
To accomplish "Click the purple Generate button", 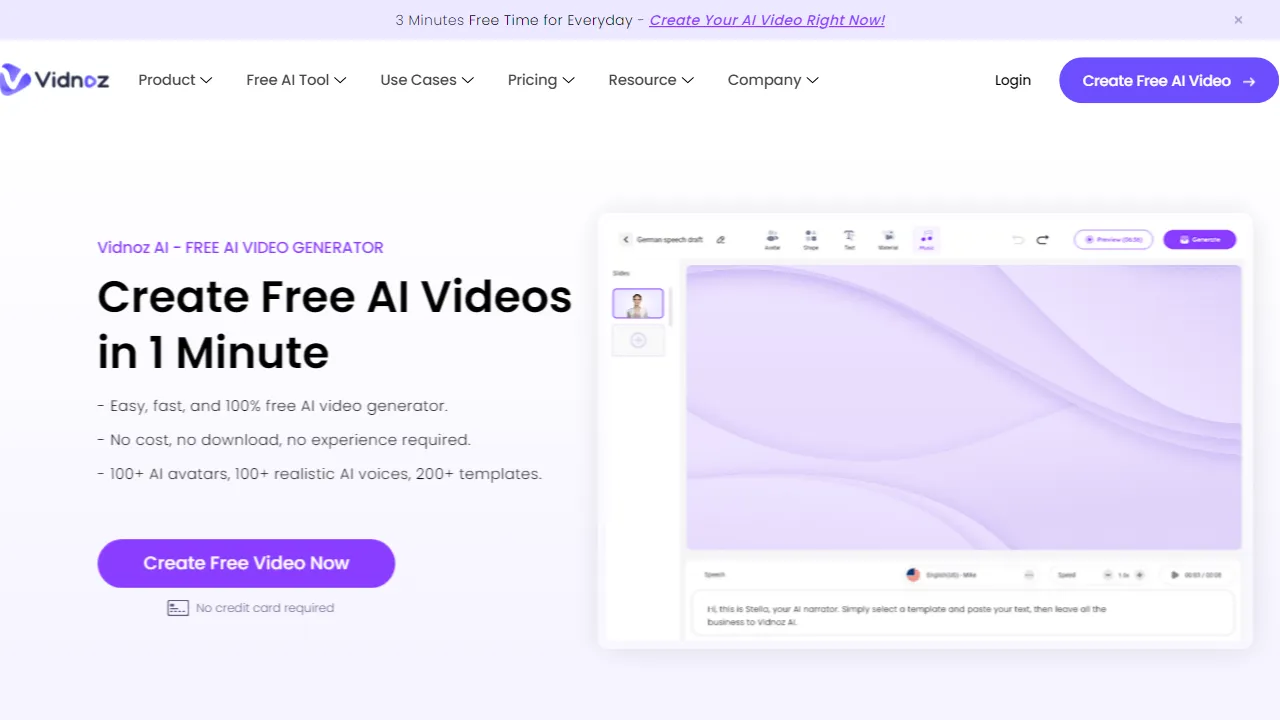I will click(1200, 240).
